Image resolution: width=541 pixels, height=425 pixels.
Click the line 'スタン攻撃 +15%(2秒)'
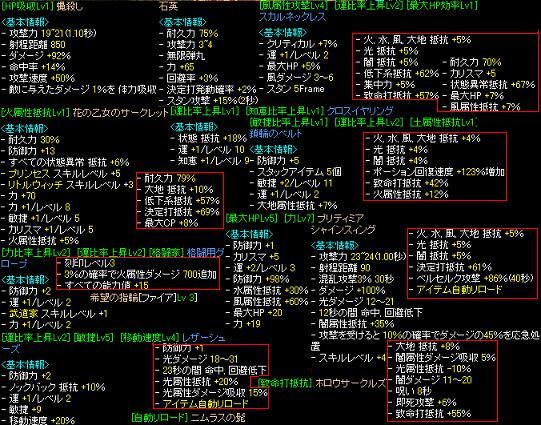coord(212,101)
